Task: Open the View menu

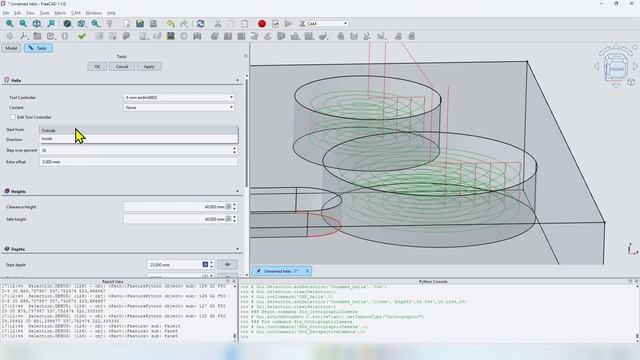Action: (30, 13)
